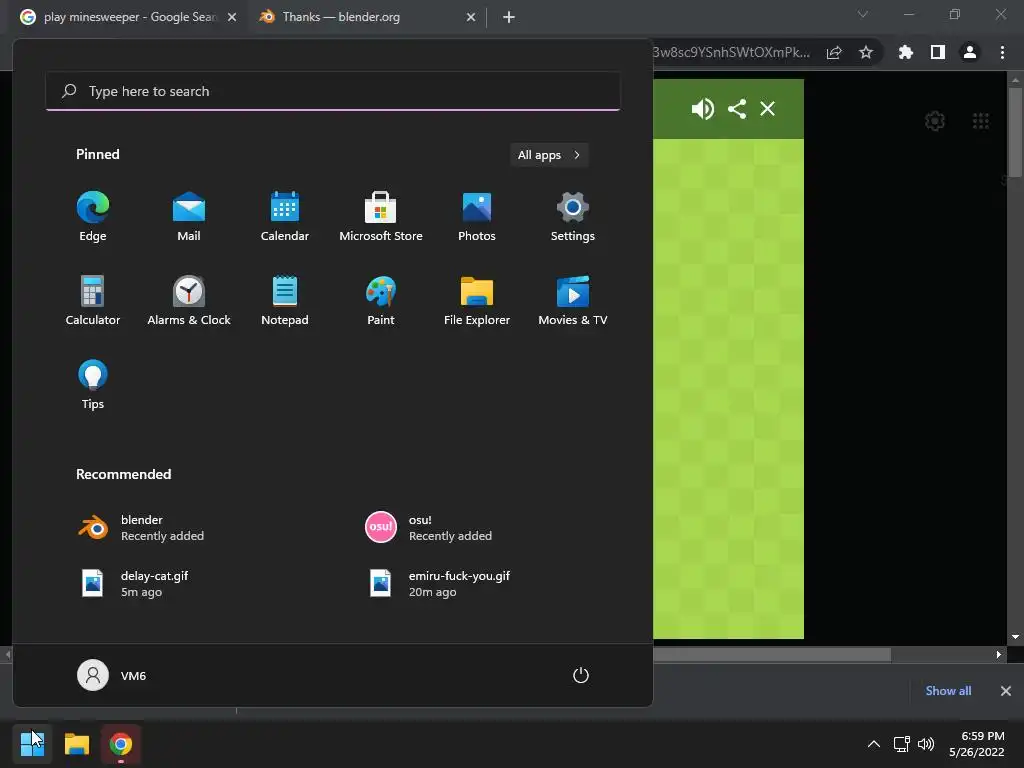Open File Explorer from pinned apps
The width and height of the screenshot is (1024, 768).
[x=477, y=300]
